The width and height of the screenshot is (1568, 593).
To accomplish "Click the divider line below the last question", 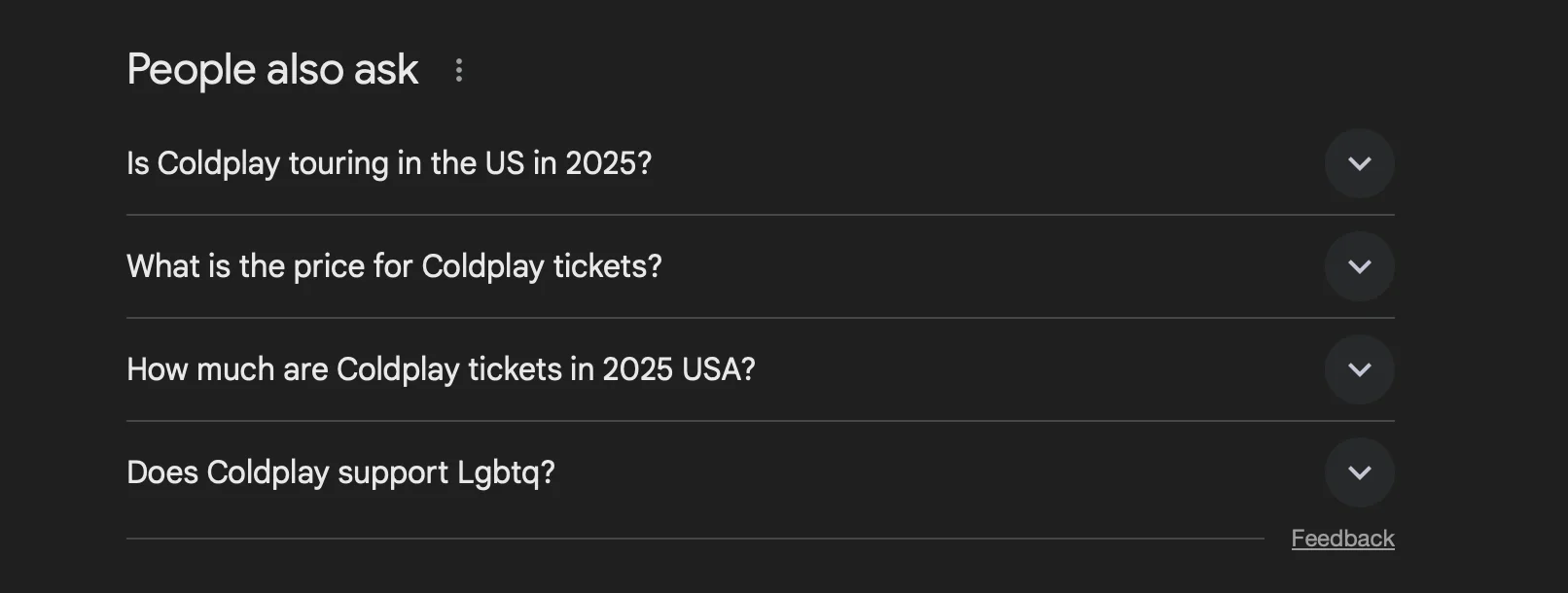I will 695,537.
